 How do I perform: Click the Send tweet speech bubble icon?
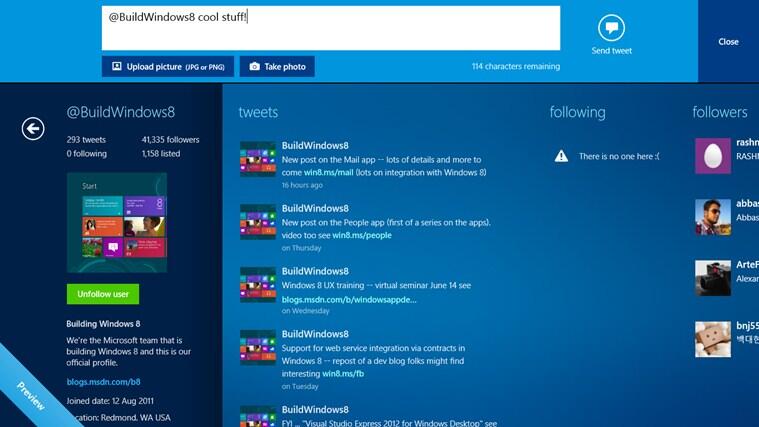point(611,28)
